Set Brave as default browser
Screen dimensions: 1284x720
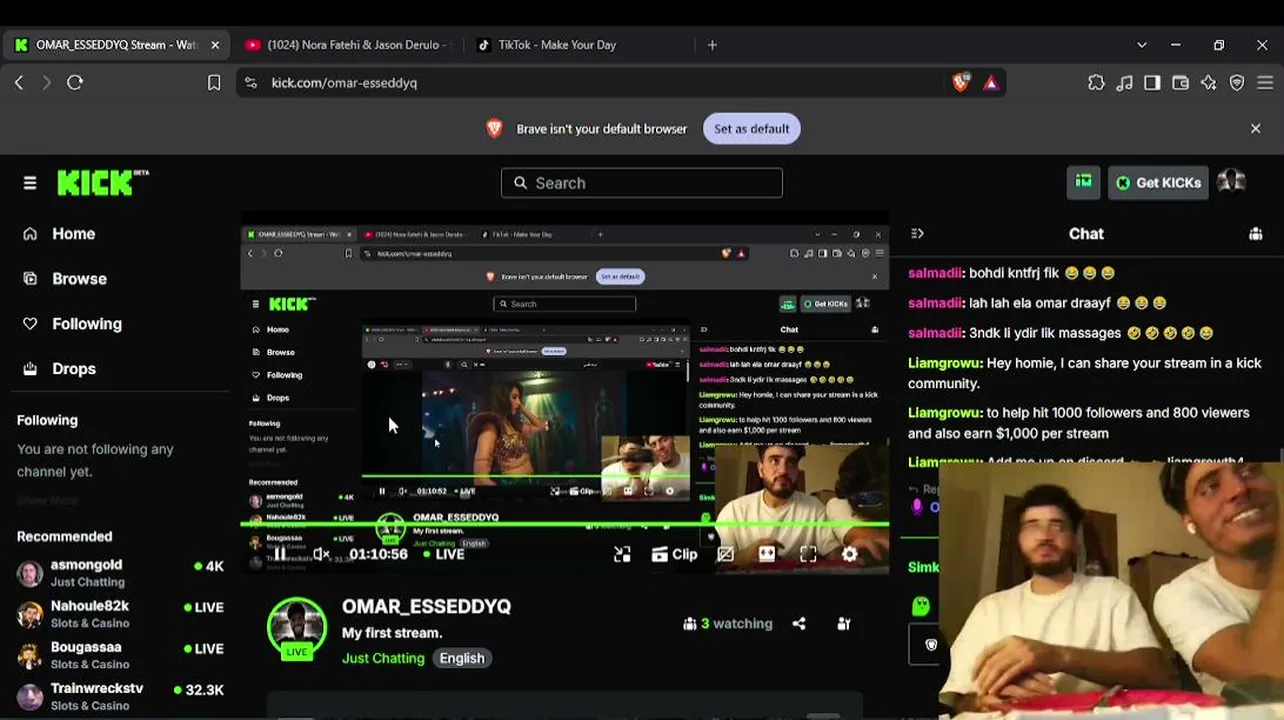click(x=751, y=129)
